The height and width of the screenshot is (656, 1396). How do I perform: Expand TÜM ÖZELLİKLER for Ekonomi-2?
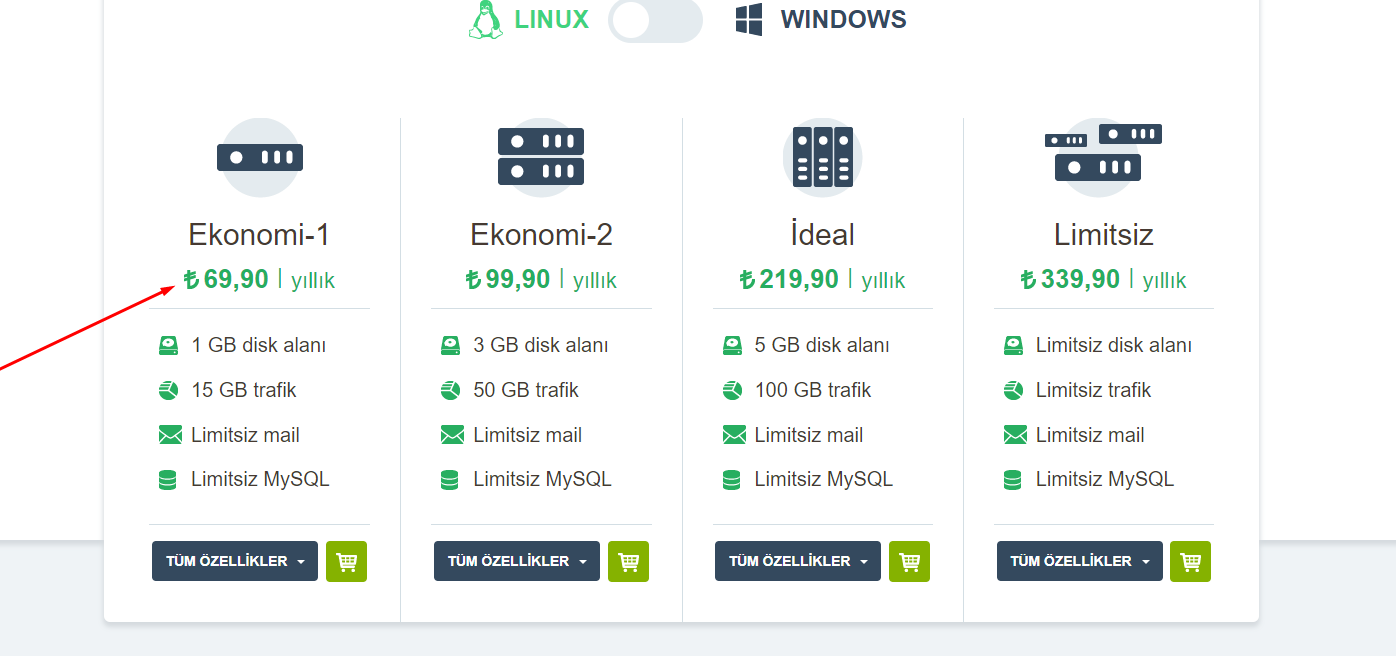[x=517, y=561]
